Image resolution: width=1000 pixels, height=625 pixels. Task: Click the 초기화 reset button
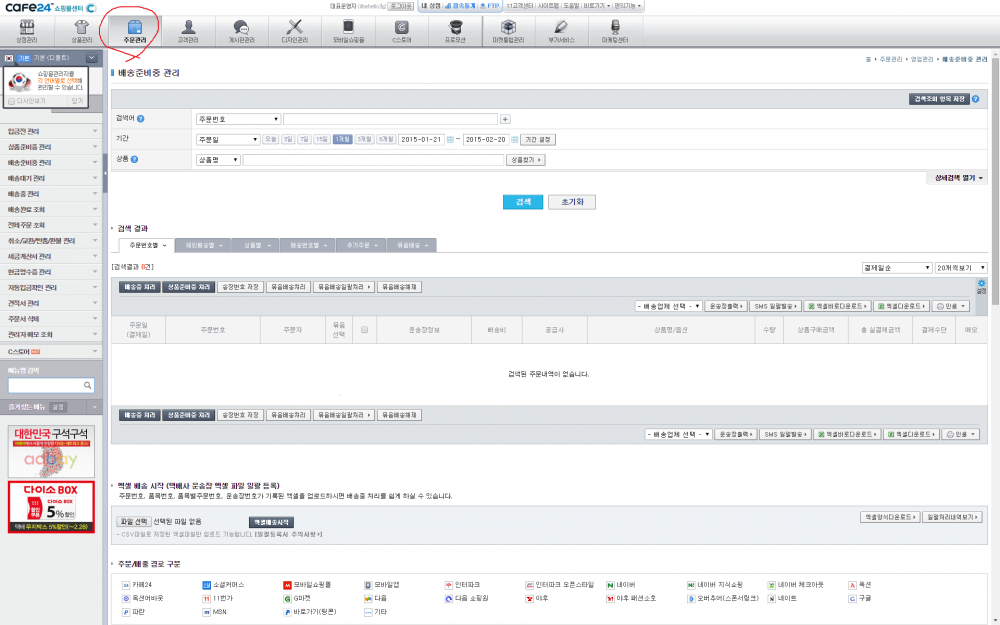pos(571,202)
